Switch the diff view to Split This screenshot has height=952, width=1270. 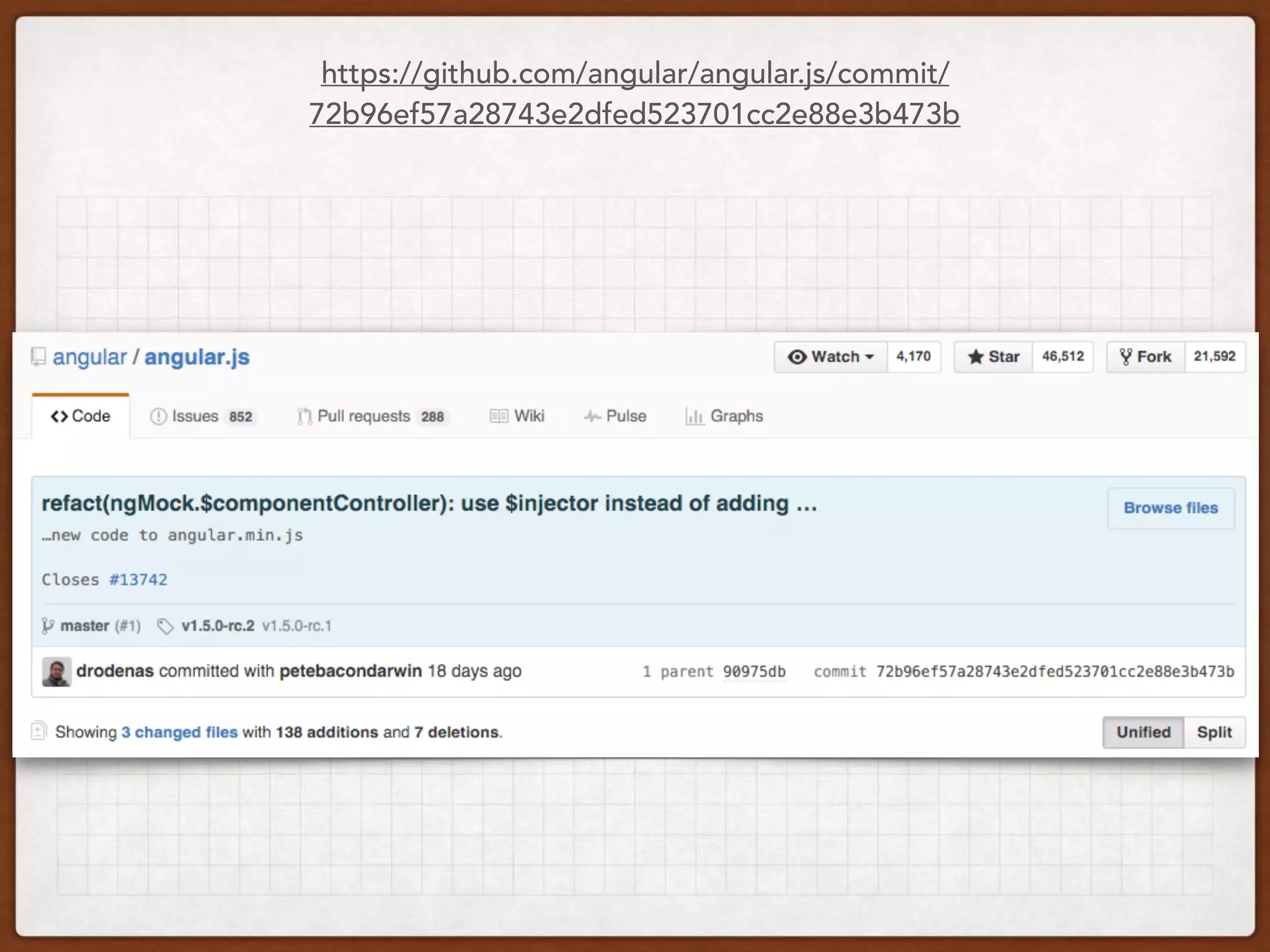click(1214, 732)
